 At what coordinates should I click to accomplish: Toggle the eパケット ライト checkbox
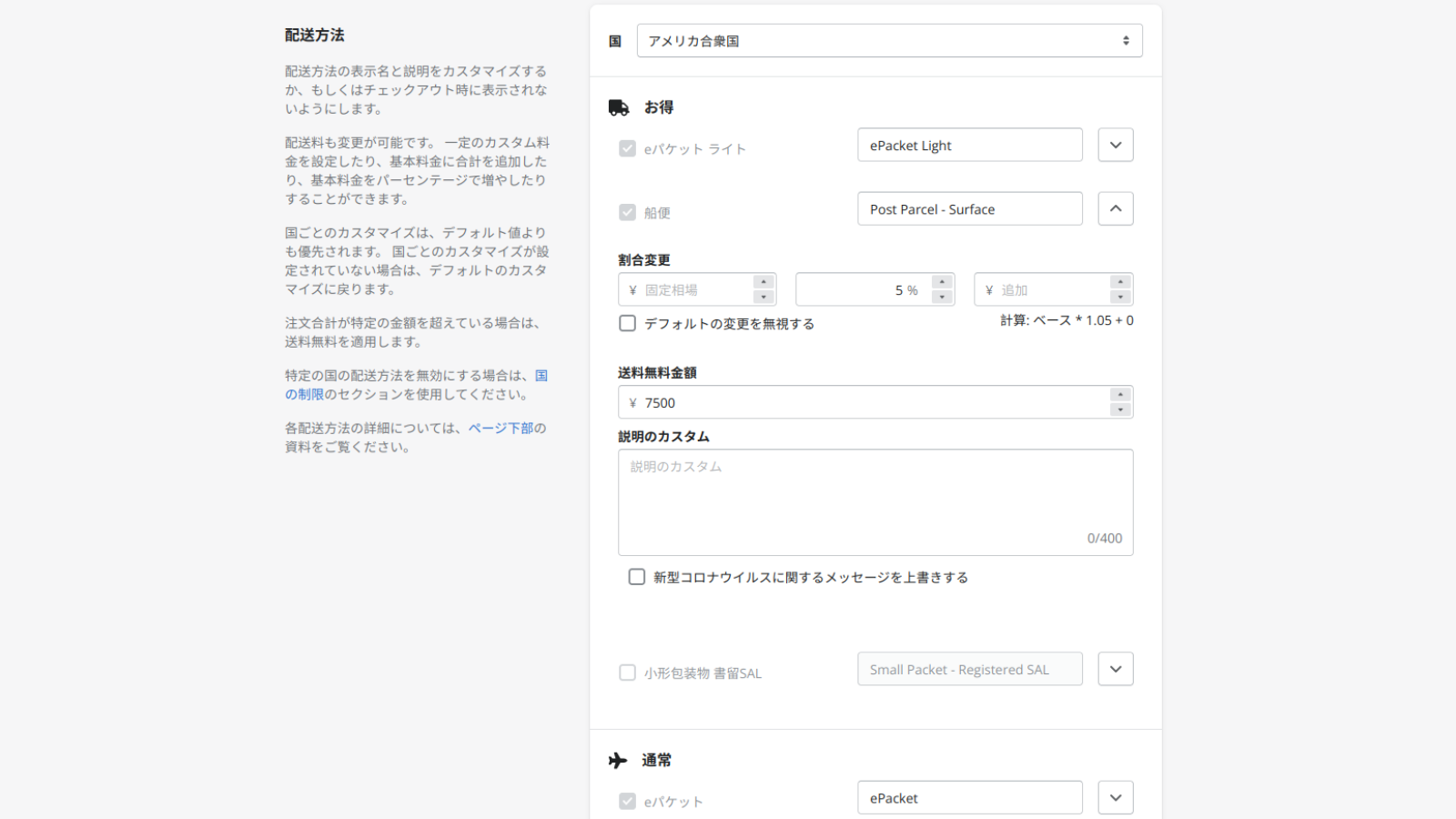click(627, 148)
